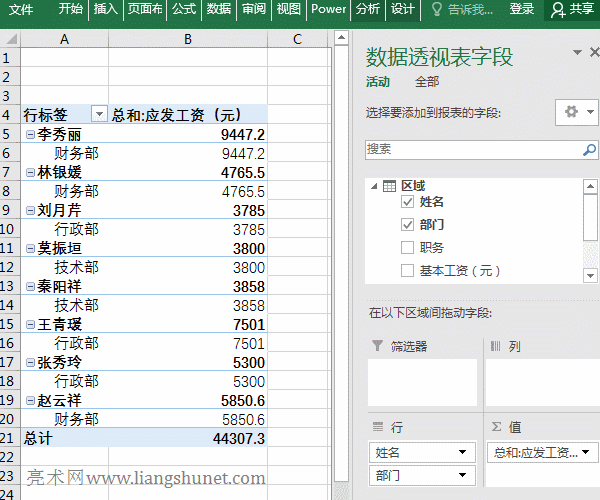Click the 告诉我 lightbulb icon
This screenshot has width=600, height=500.
point(436,9)
